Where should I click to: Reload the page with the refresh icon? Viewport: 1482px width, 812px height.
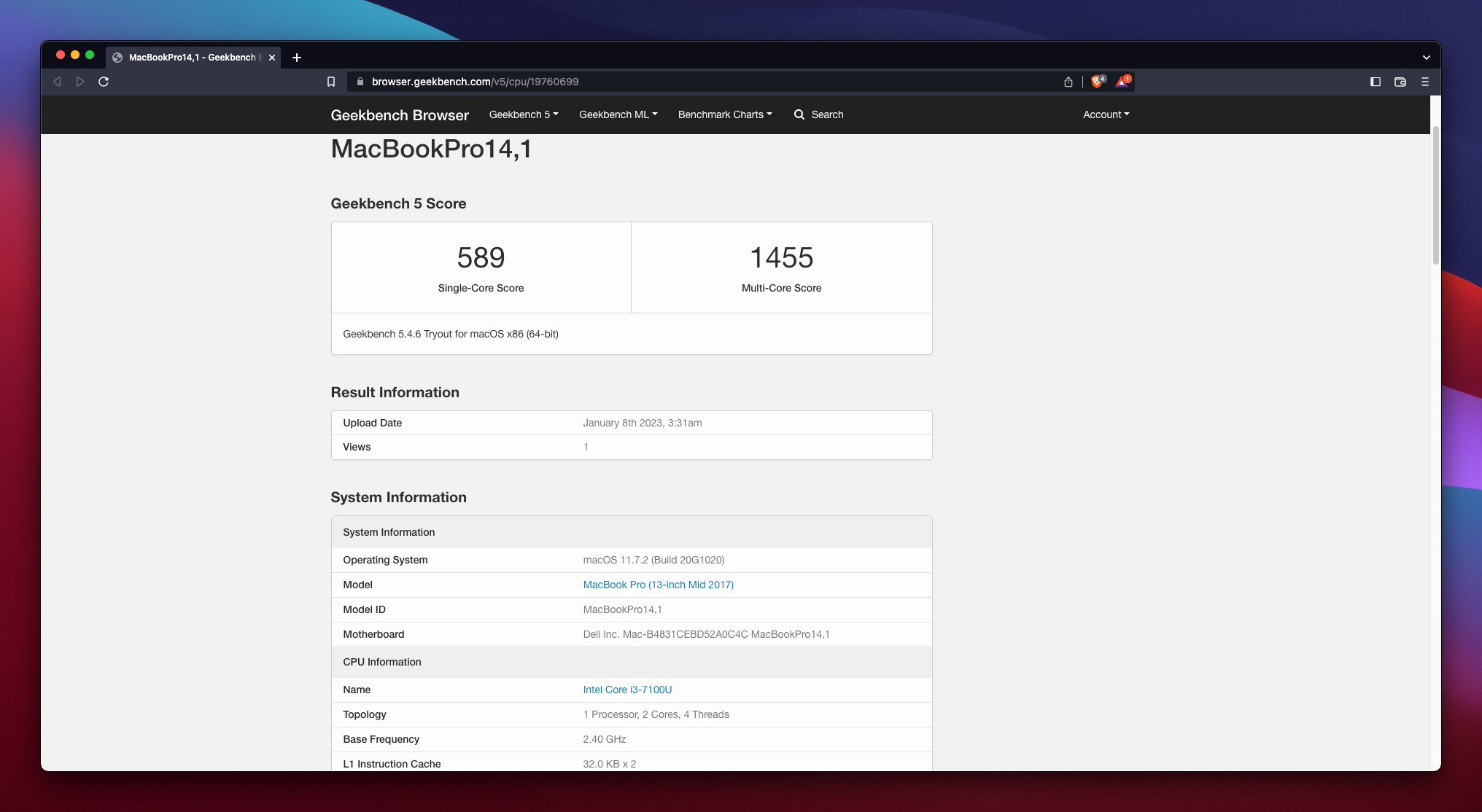pos(104,82)
